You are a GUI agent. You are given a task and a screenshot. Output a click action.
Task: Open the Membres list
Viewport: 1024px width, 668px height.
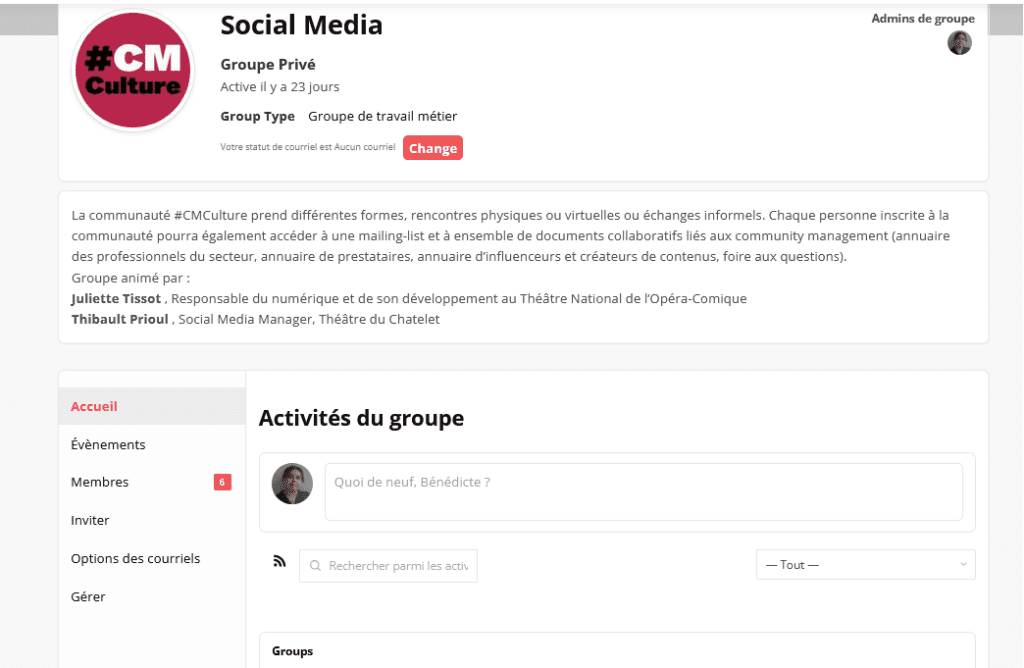[x=100, y=482]
